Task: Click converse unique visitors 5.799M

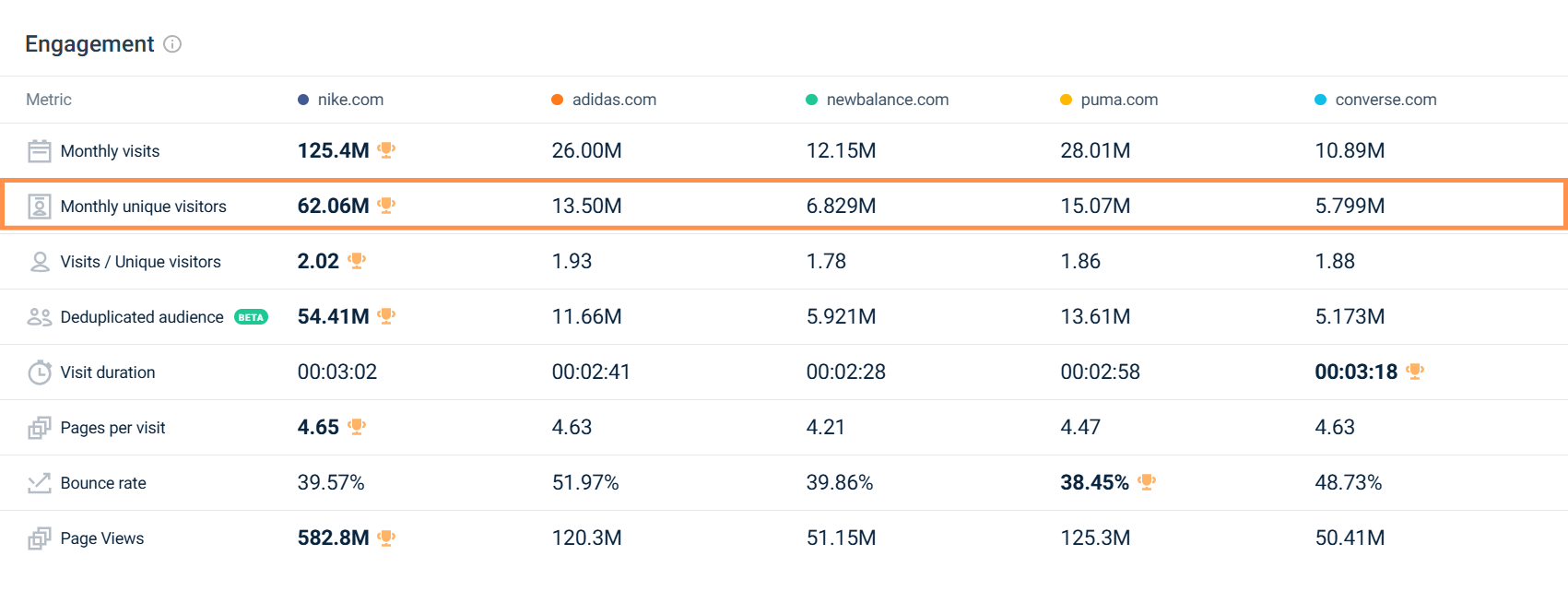Action: pos(1350,206)
